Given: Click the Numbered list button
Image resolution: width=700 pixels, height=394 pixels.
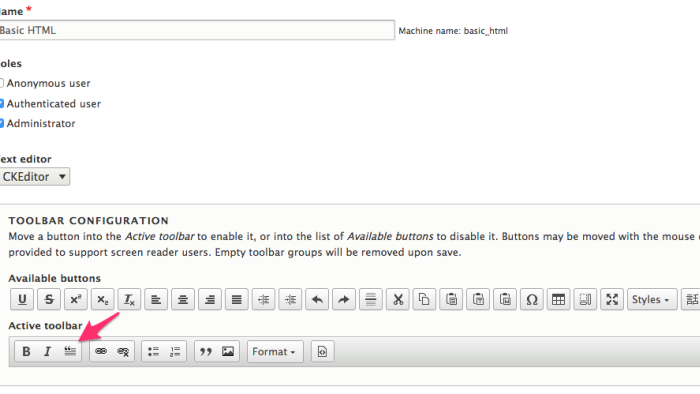Looking at the screenshot, I should point(175,352).
